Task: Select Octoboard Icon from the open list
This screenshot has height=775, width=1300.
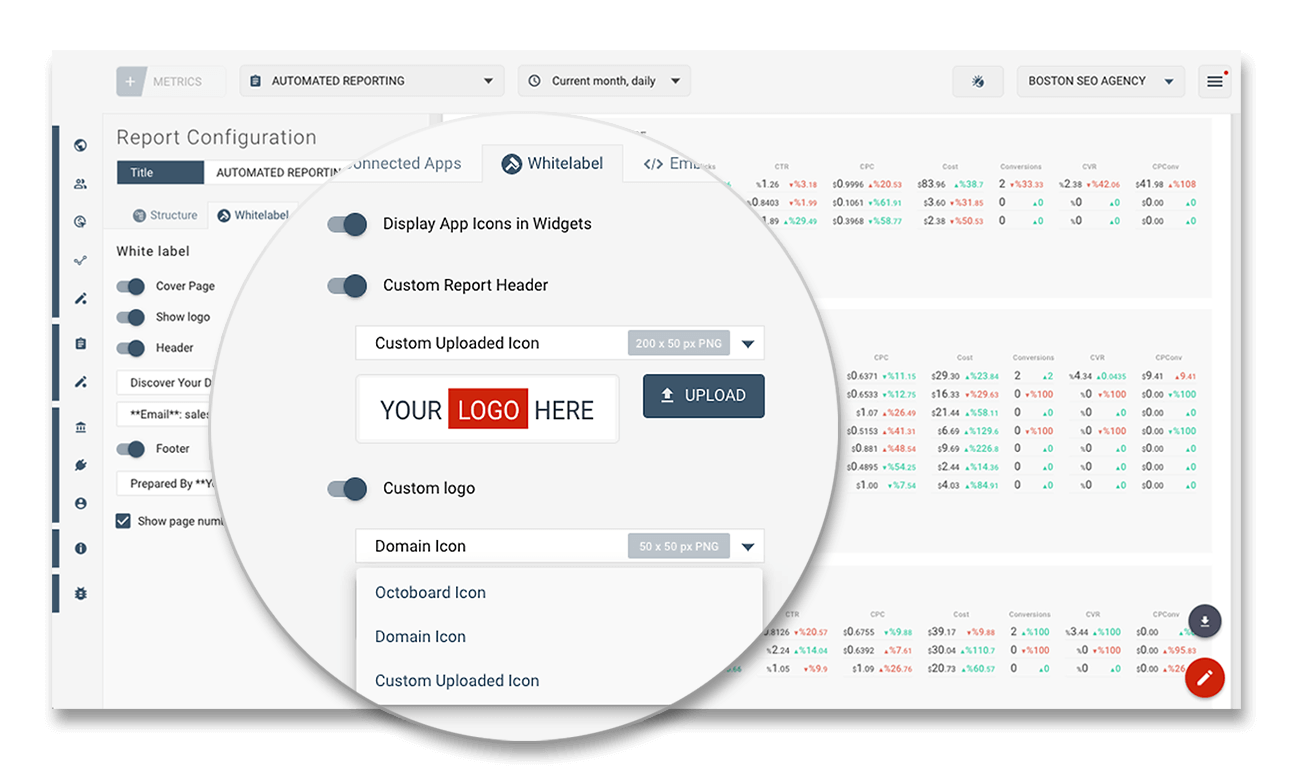Action: (x=430, y=592)
